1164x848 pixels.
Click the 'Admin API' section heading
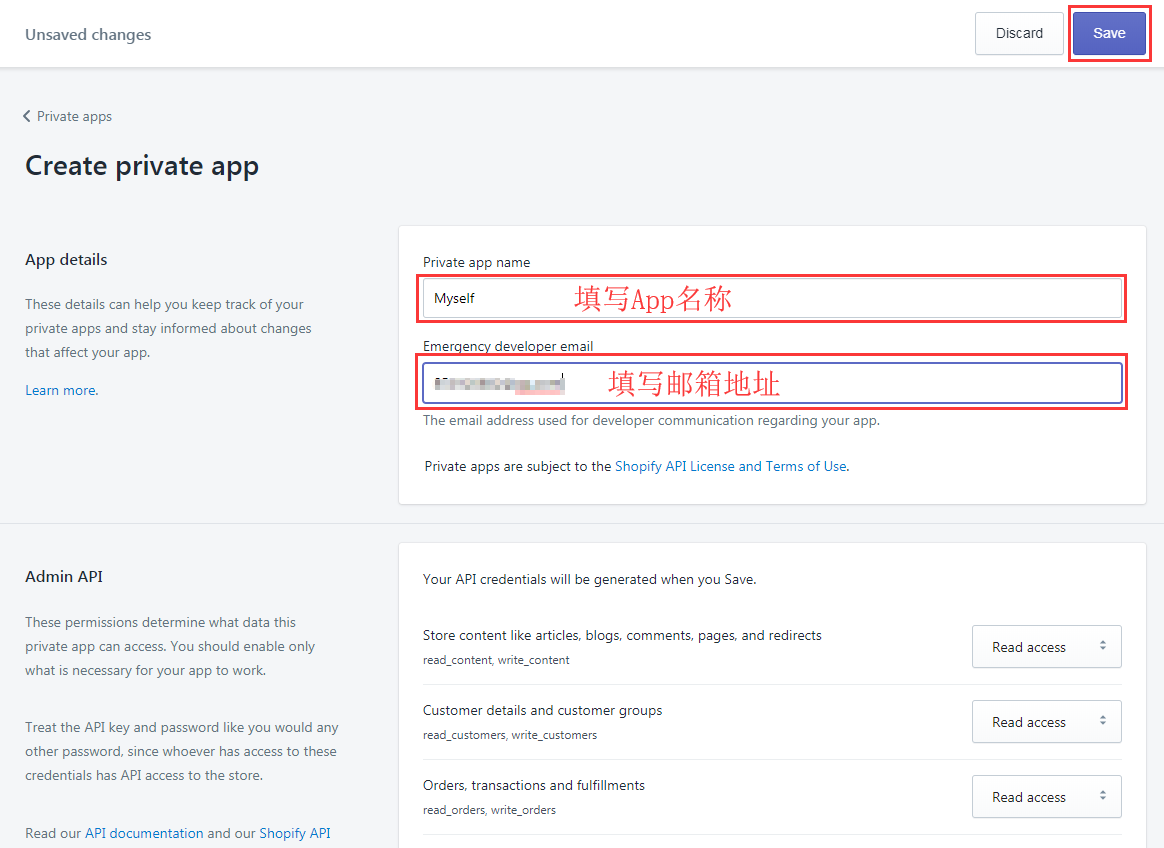(x=64, y=577)
